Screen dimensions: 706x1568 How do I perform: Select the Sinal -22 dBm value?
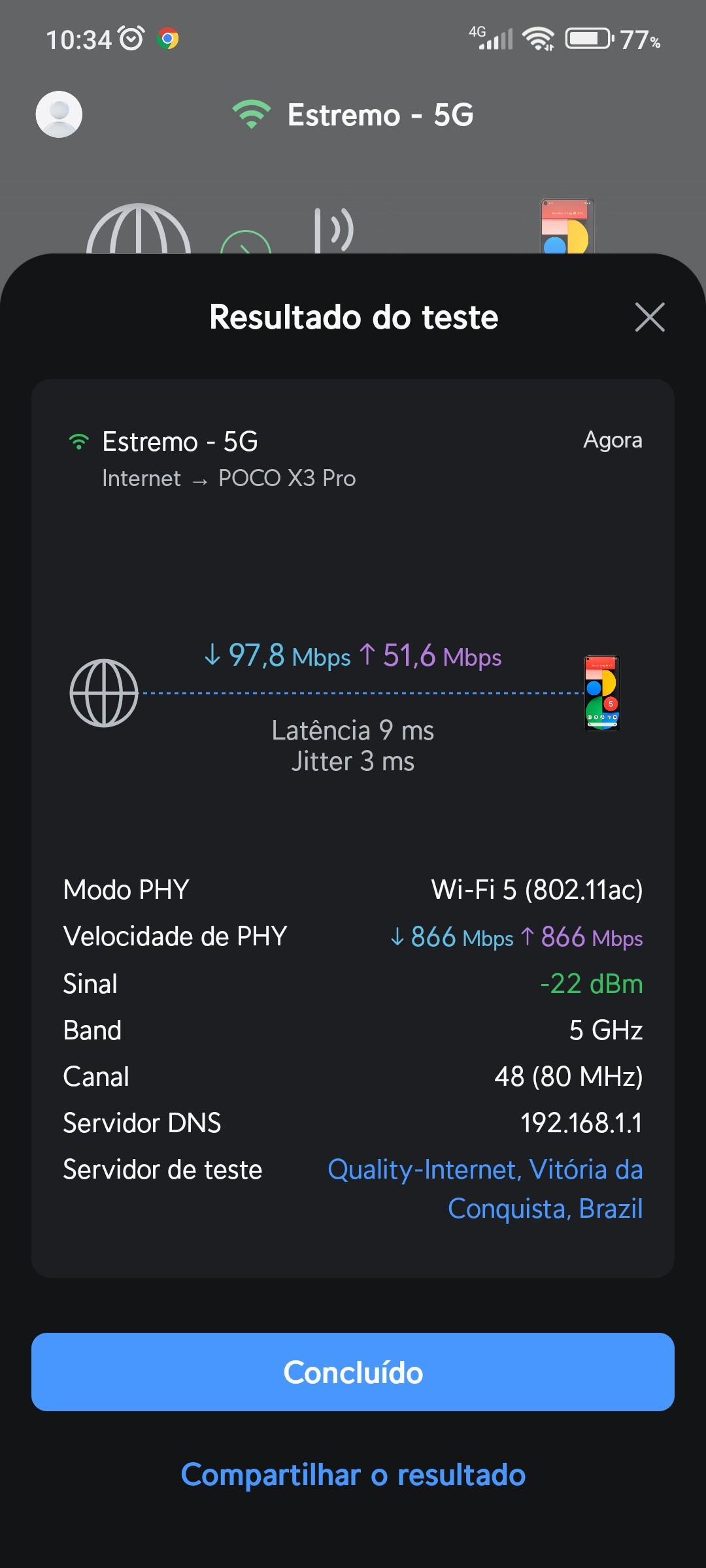coord(591,983)
